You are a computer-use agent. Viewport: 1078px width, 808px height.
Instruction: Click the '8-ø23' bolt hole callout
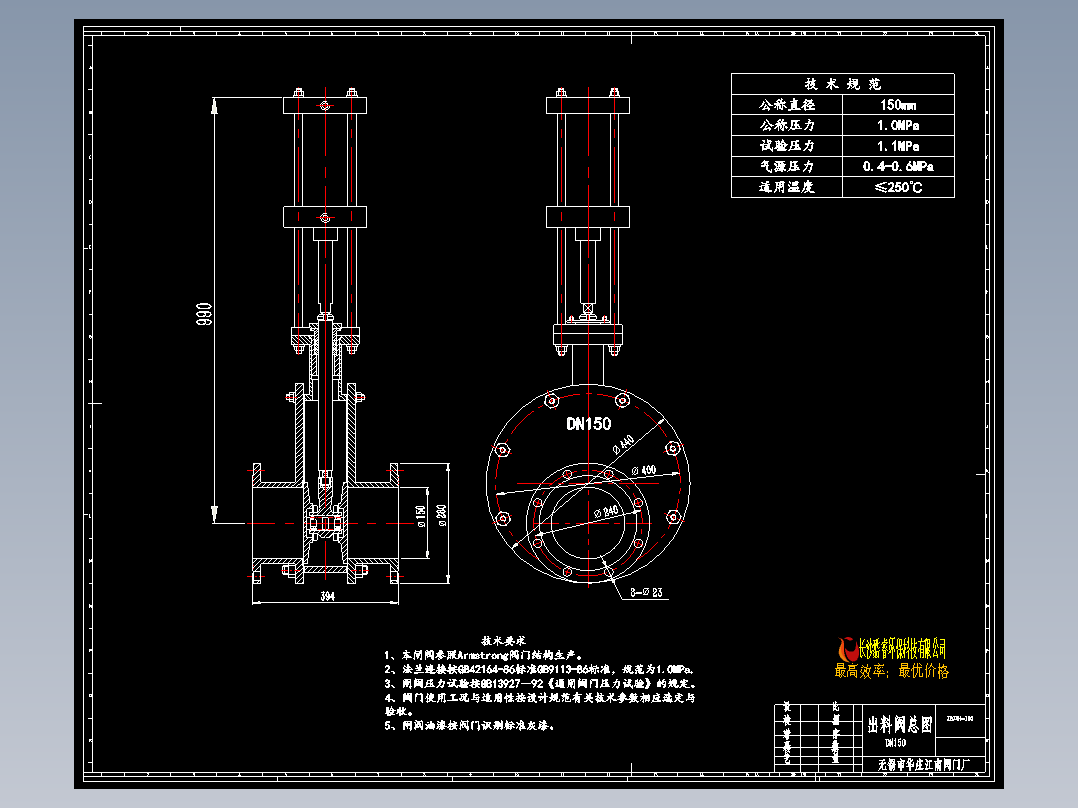pos(646,592)
